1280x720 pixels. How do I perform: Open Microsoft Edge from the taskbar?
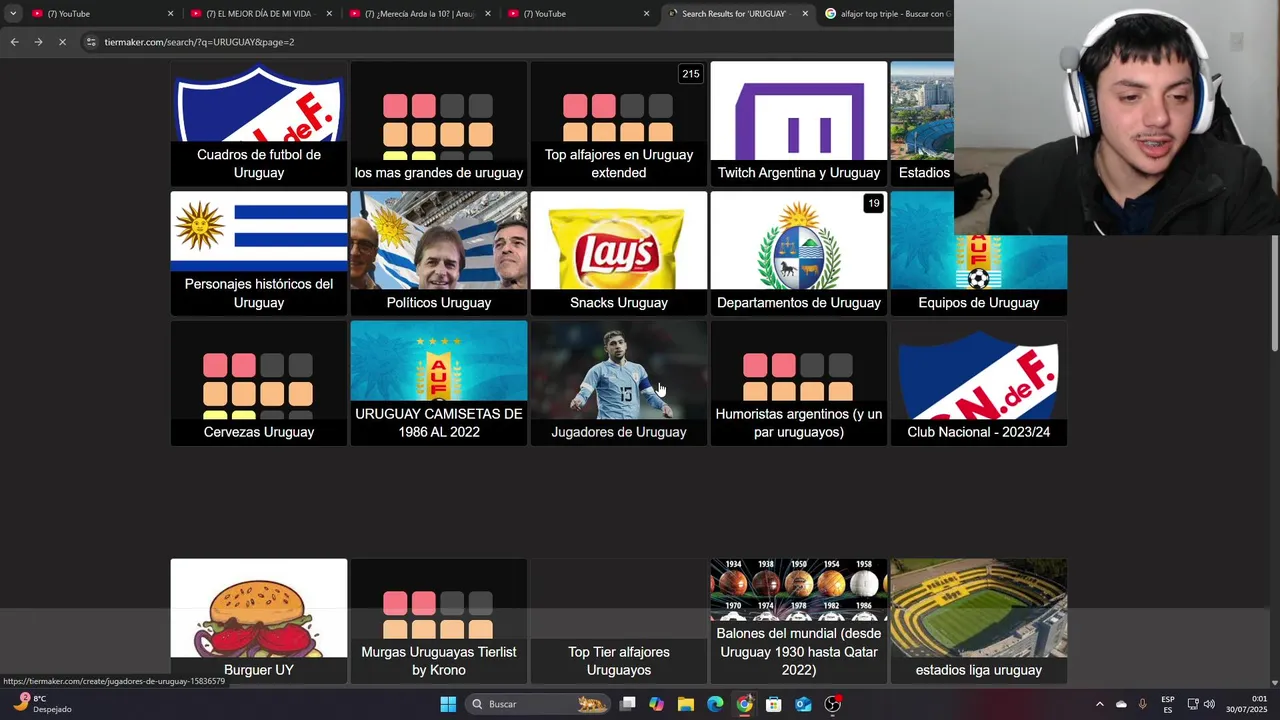click(x=715, y=704)
